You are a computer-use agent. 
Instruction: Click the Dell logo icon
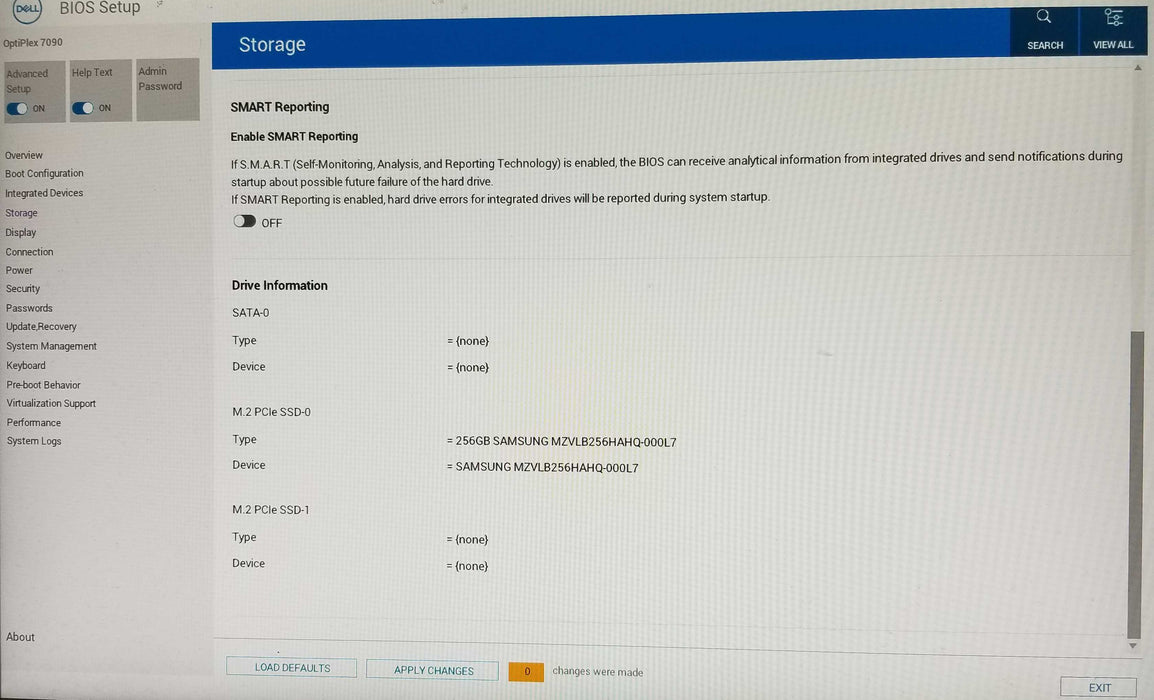point(27,10)
